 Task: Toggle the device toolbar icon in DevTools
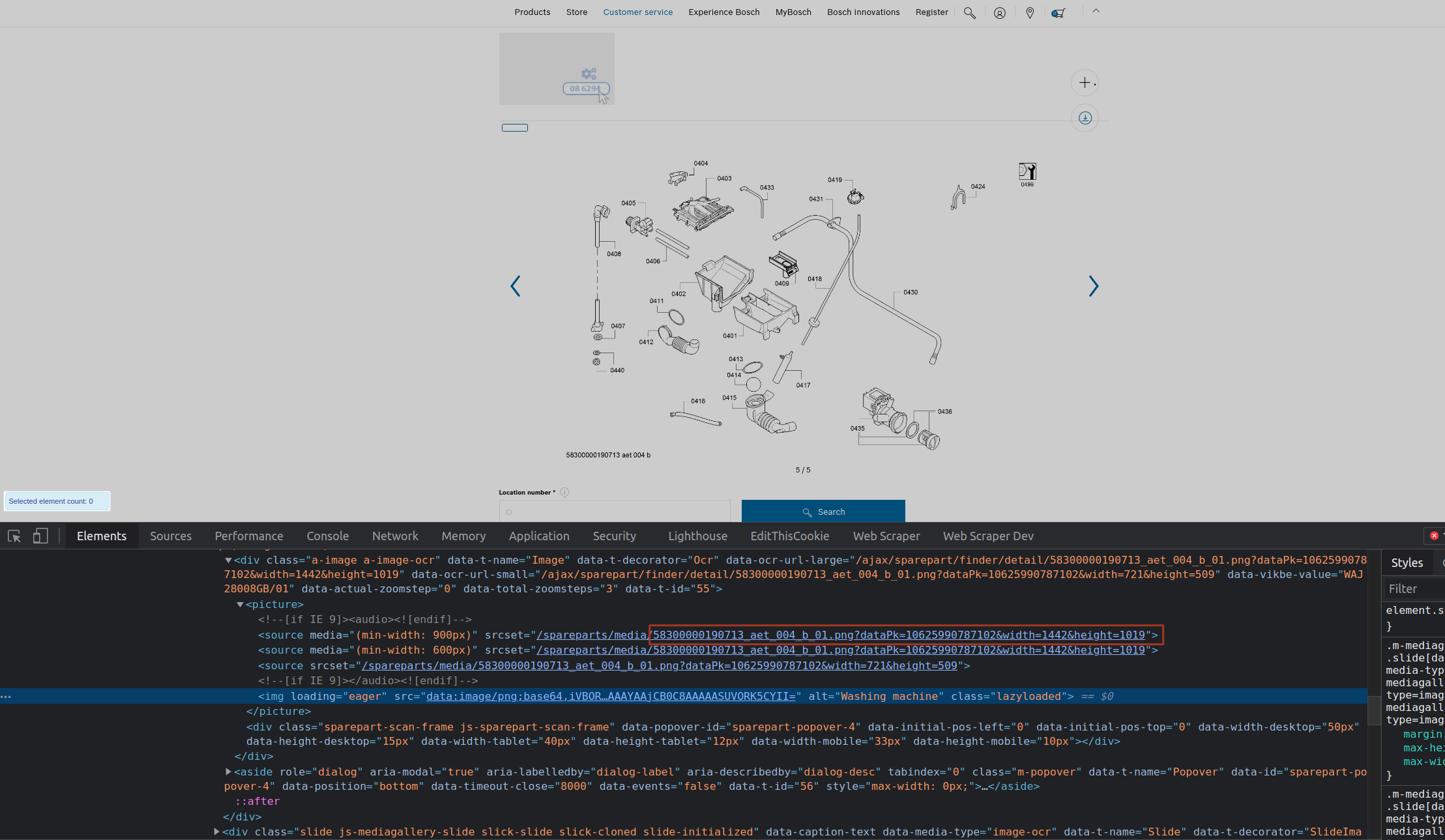pos(40,536)
